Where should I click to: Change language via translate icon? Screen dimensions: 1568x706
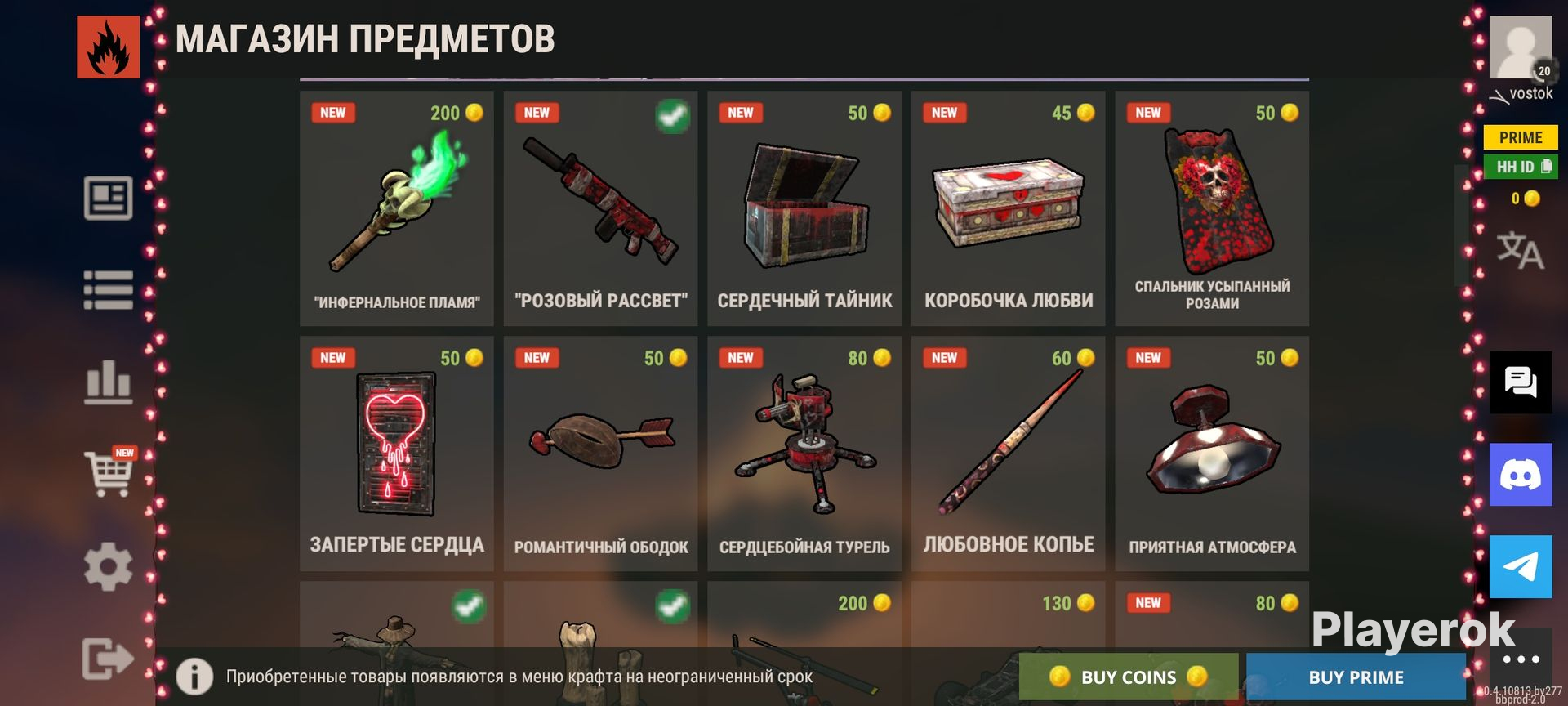(x=1520, y=250)
